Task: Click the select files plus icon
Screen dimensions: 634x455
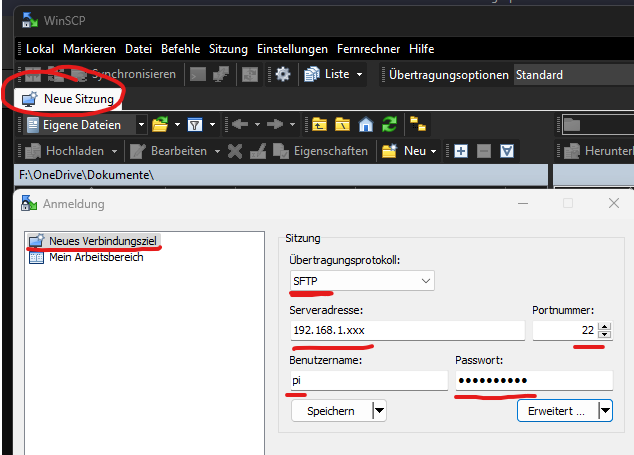Action: 461,151
